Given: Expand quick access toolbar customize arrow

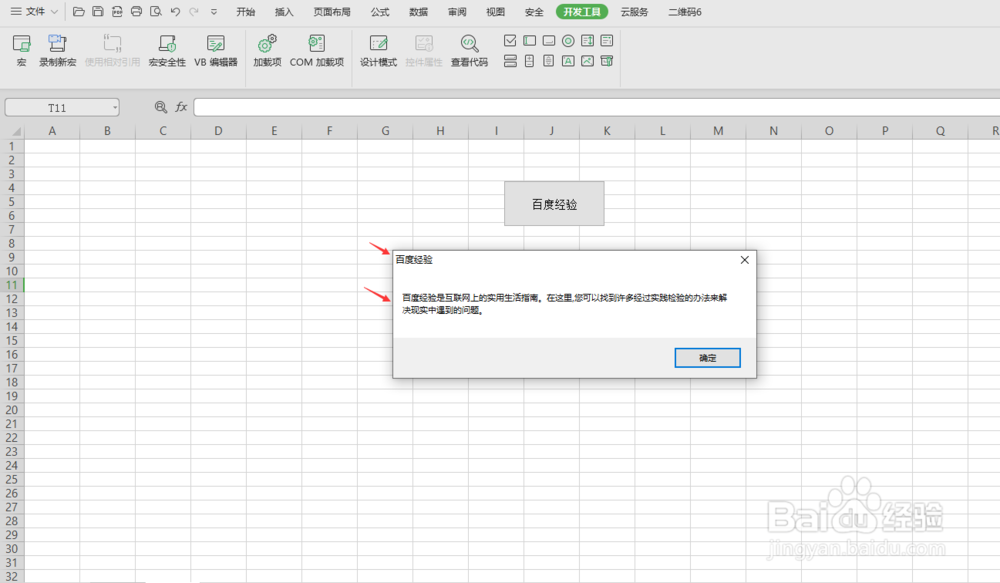Looking at the screenshot, I should tap(214, 11).
